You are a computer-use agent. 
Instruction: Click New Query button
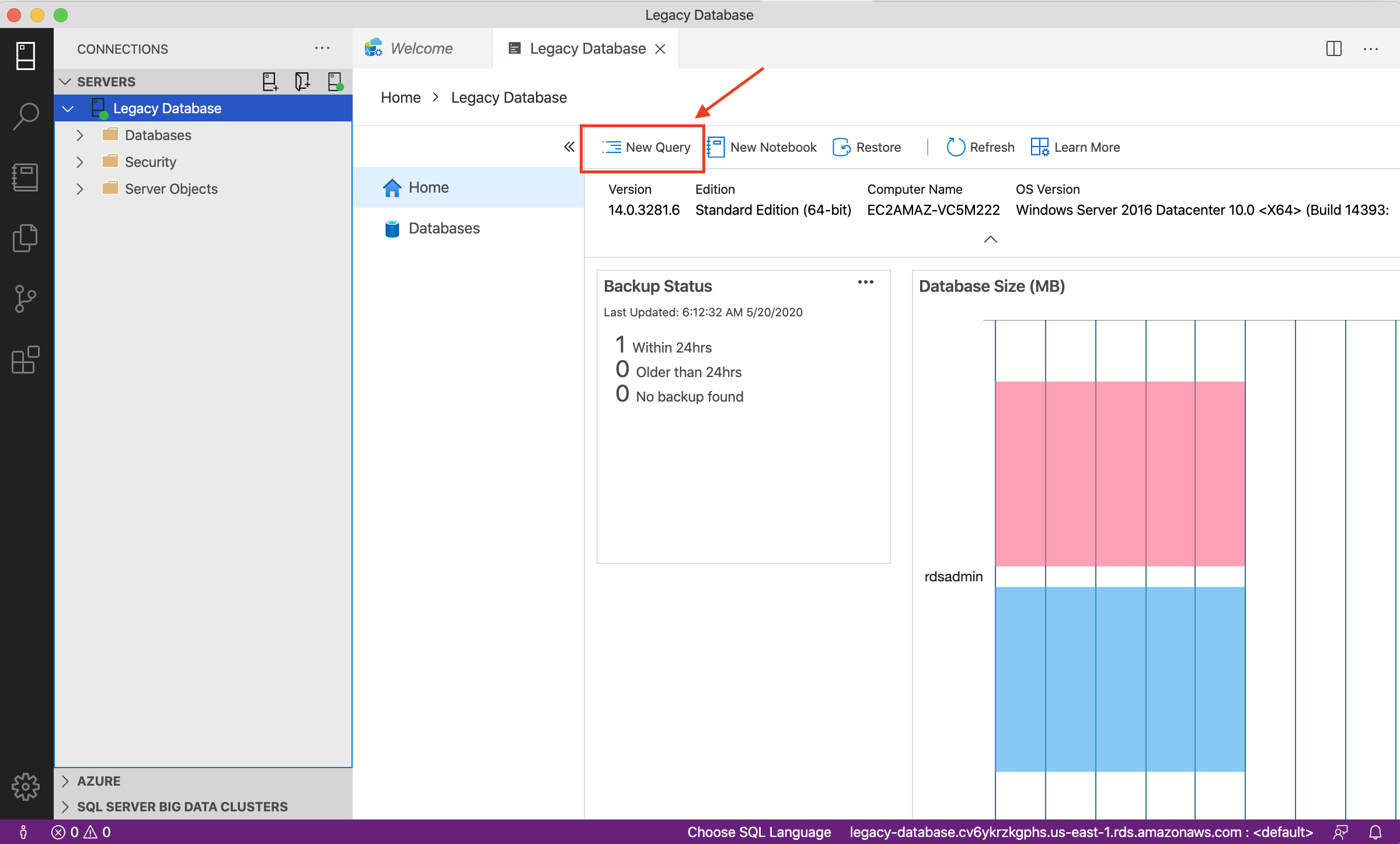[646, 147]
